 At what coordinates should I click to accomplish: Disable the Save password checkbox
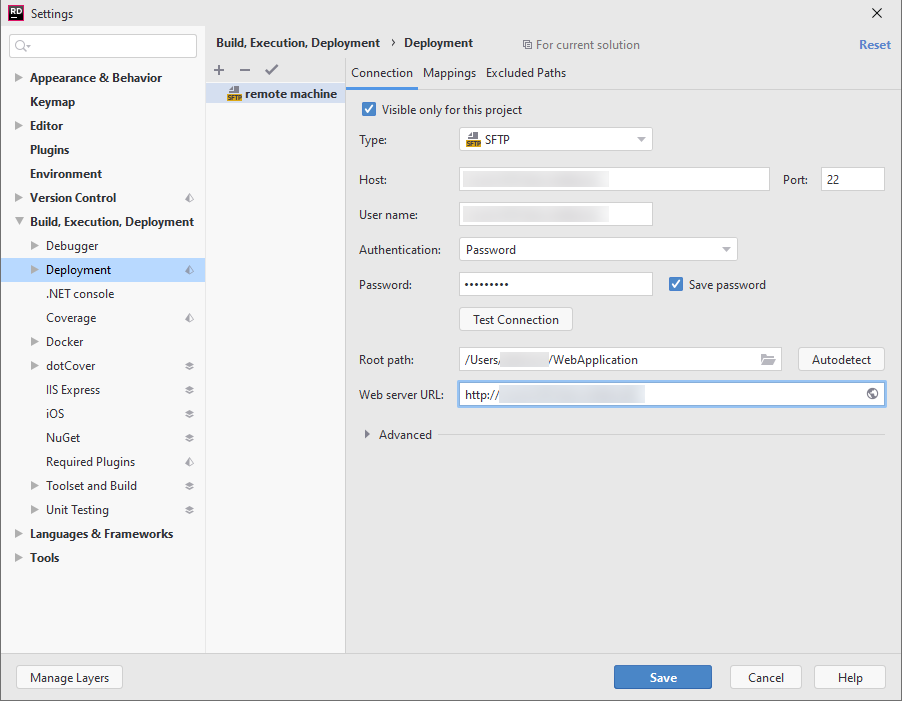(x=675, y=284)
